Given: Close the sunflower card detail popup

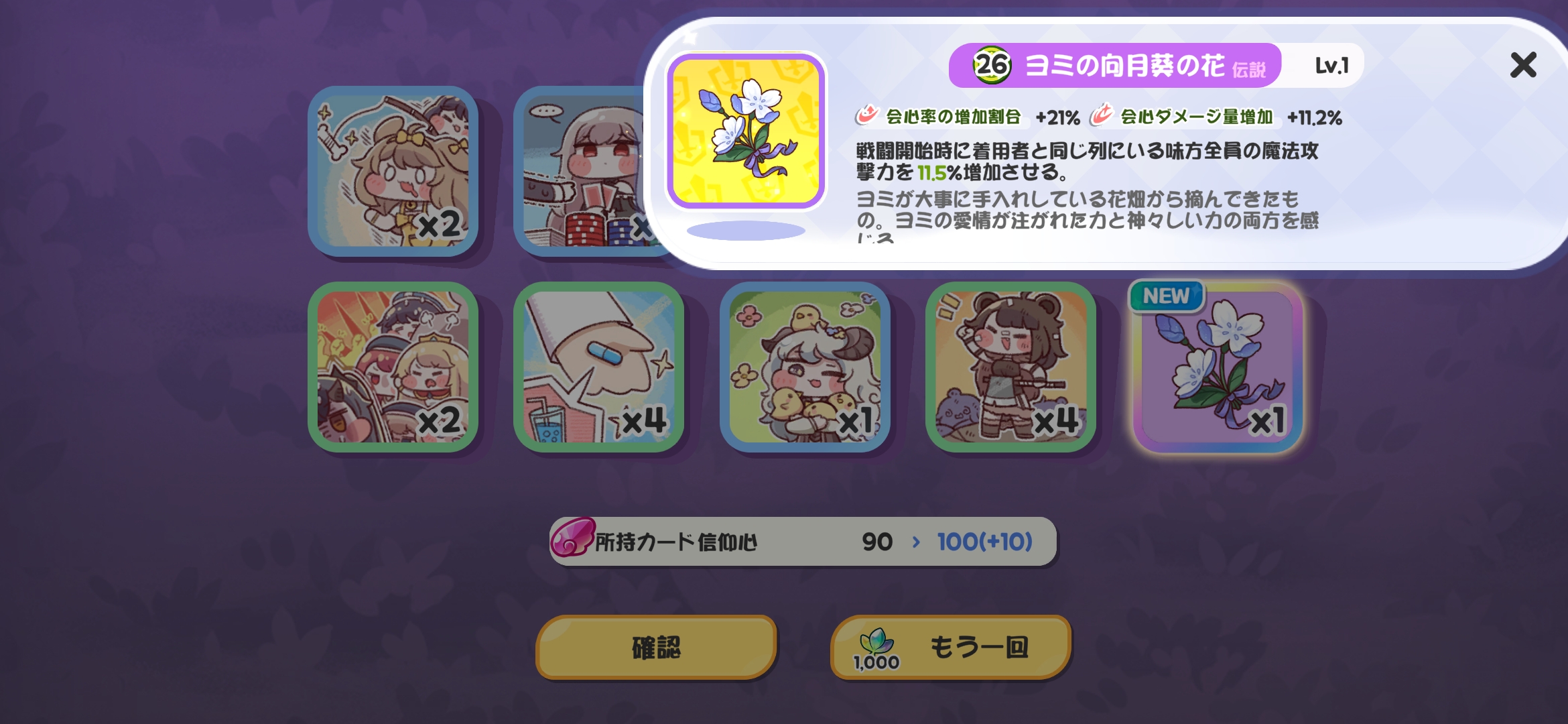Looking at the screenshot, I should pos(1523,65).
